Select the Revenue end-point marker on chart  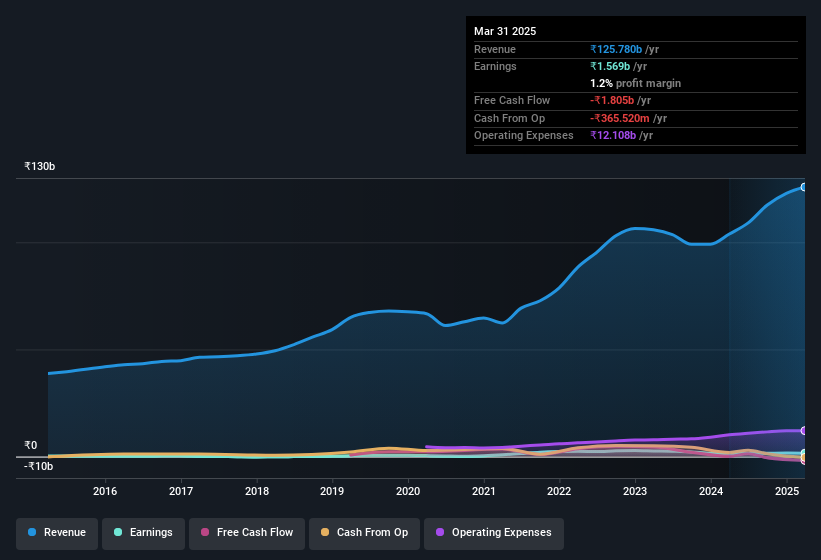pyautogui.click(x=804, y=187)
